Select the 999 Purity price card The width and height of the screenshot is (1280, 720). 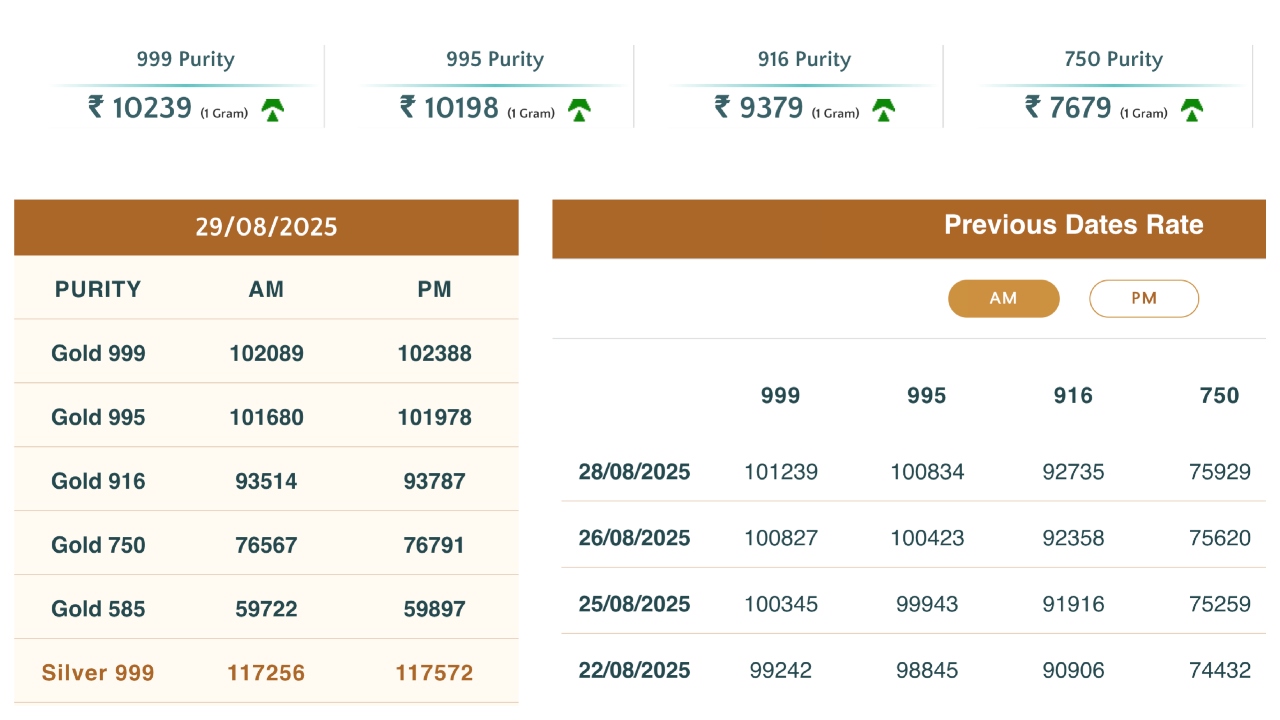(x=185, y=86)
